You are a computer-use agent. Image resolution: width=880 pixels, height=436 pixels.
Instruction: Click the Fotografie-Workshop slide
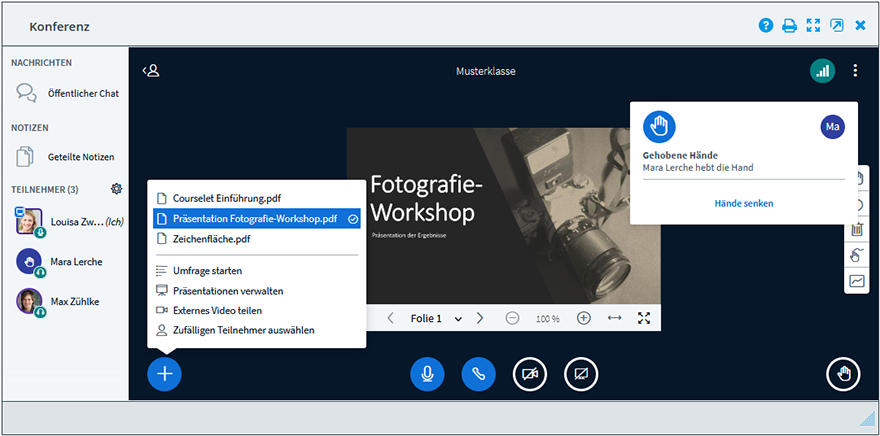pos(503,216)
